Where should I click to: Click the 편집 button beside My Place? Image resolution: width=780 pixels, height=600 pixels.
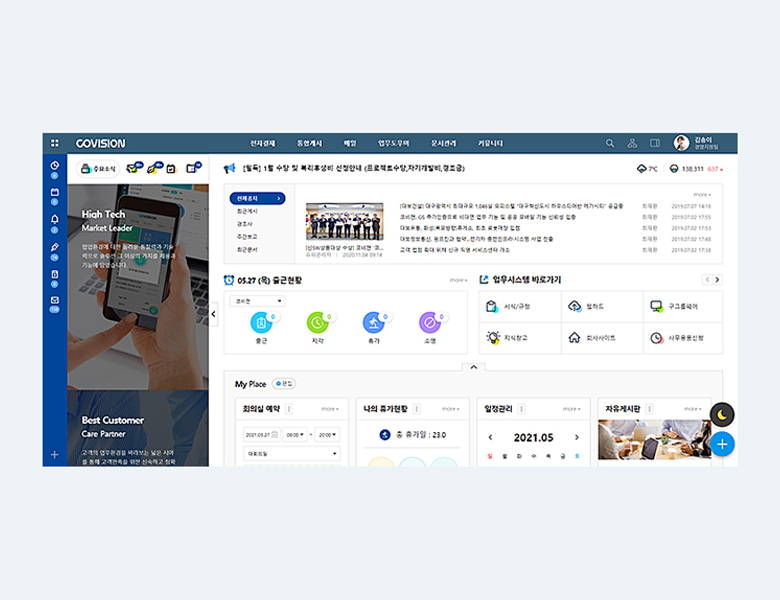pos(284,383)
